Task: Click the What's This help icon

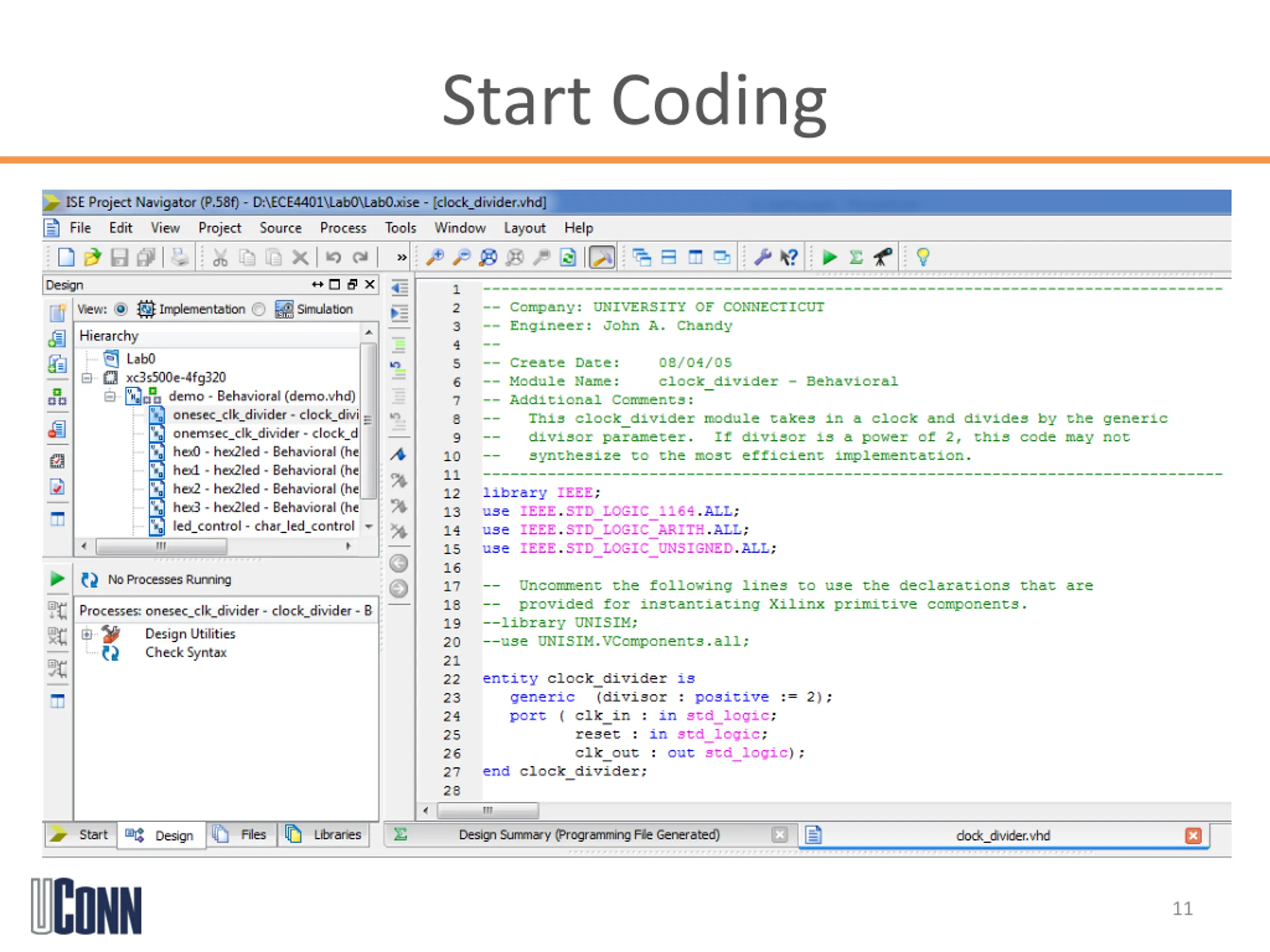Action: point(789,256)
